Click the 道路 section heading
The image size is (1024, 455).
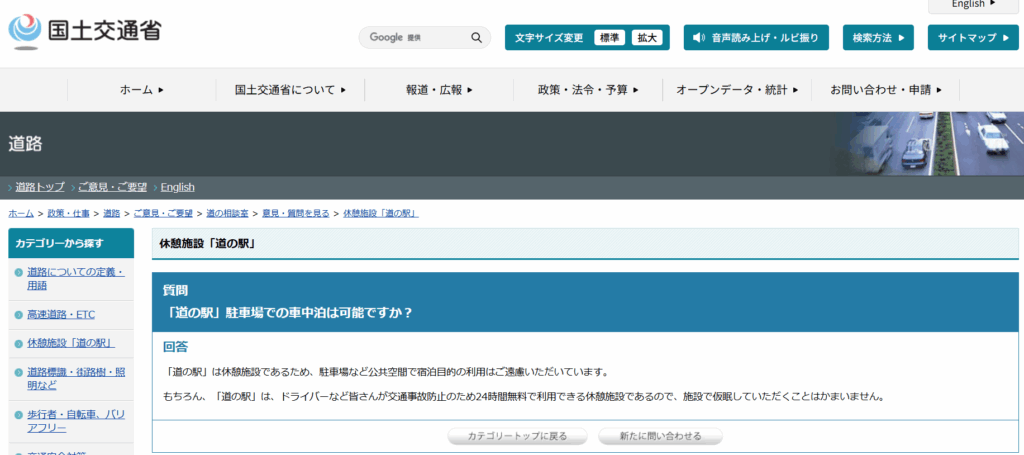pos(25,144)
